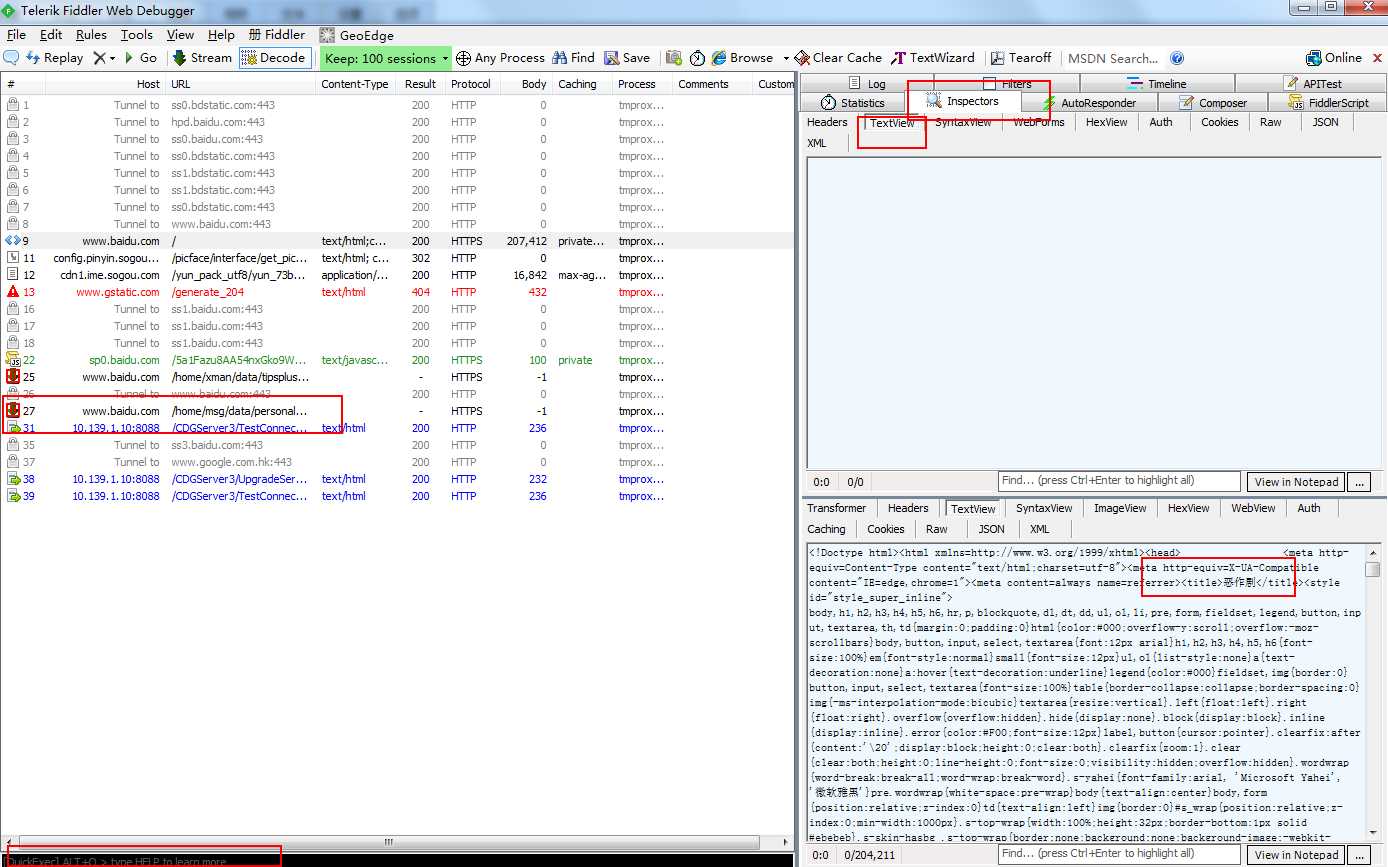Image resolution: width=1388 pixels, height=867 pixels.
Task: Click the red warning icon of session 13
Action: click(x=13, y=292)
